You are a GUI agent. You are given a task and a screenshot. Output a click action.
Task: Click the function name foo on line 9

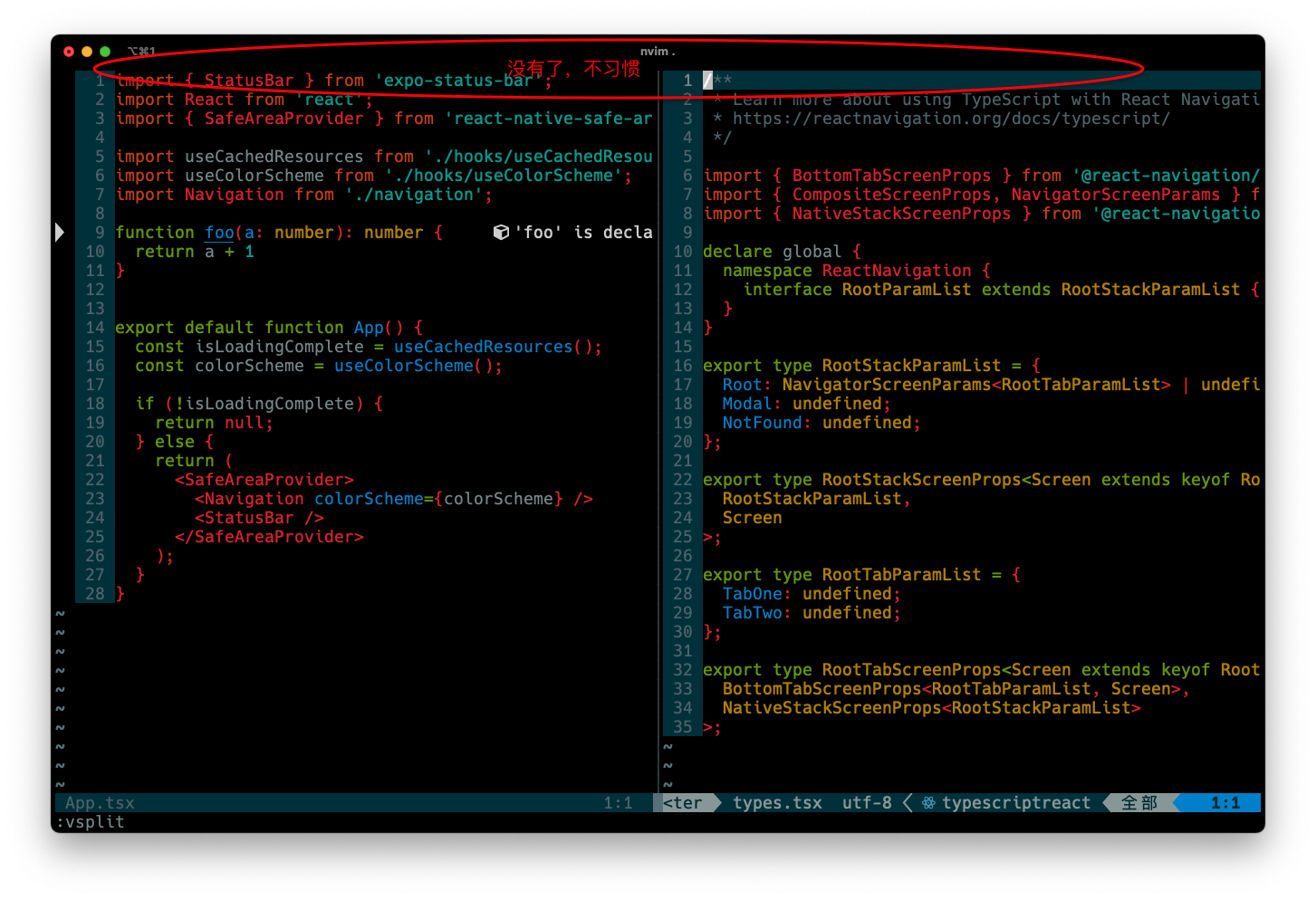click(x=219, y=233)
